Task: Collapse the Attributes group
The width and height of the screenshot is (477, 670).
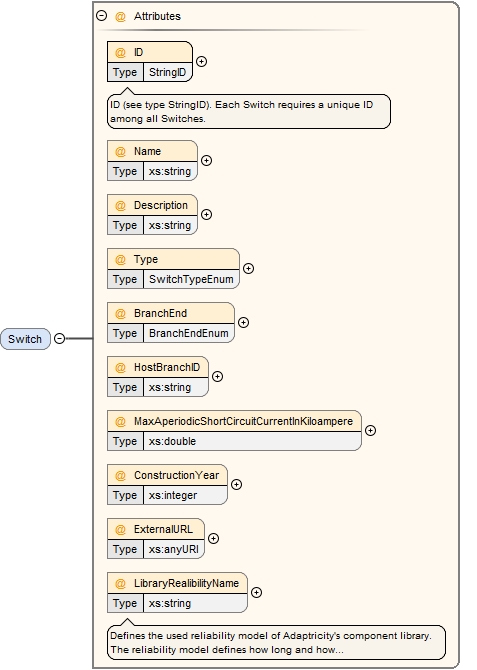Action: [x=101, y=16]
